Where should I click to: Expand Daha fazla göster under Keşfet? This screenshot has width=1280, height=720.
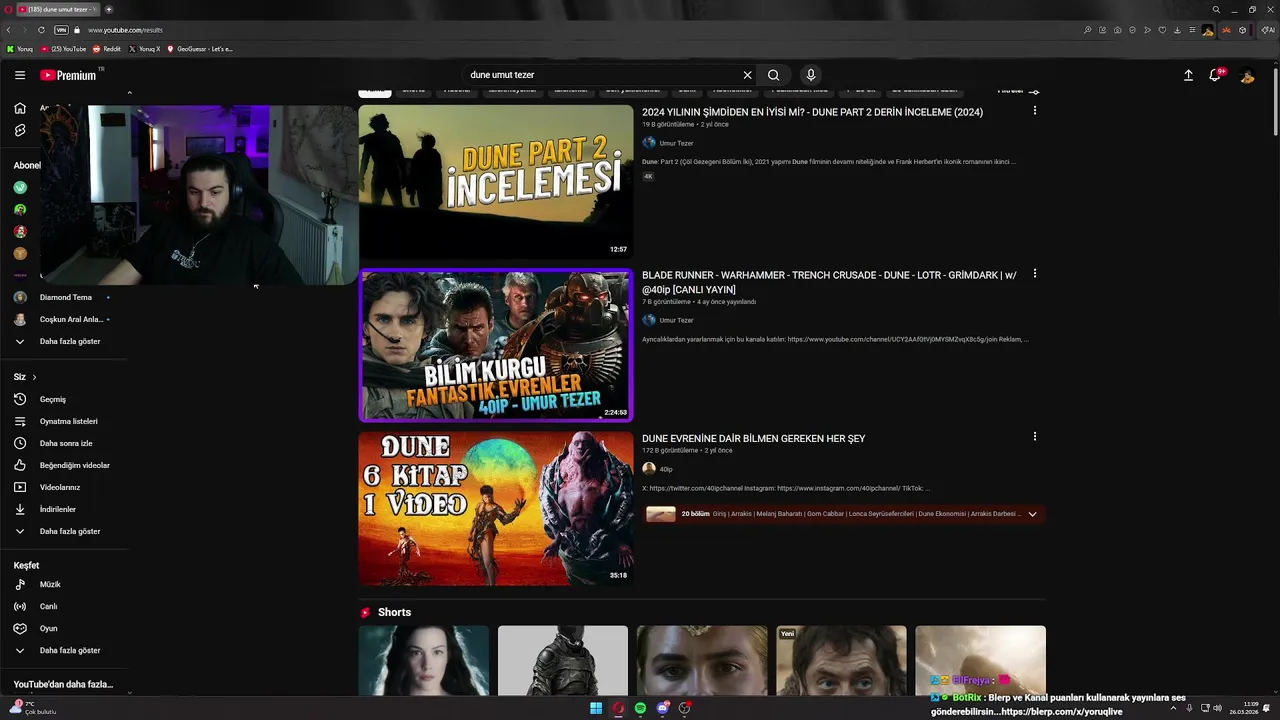click(69, 650)
